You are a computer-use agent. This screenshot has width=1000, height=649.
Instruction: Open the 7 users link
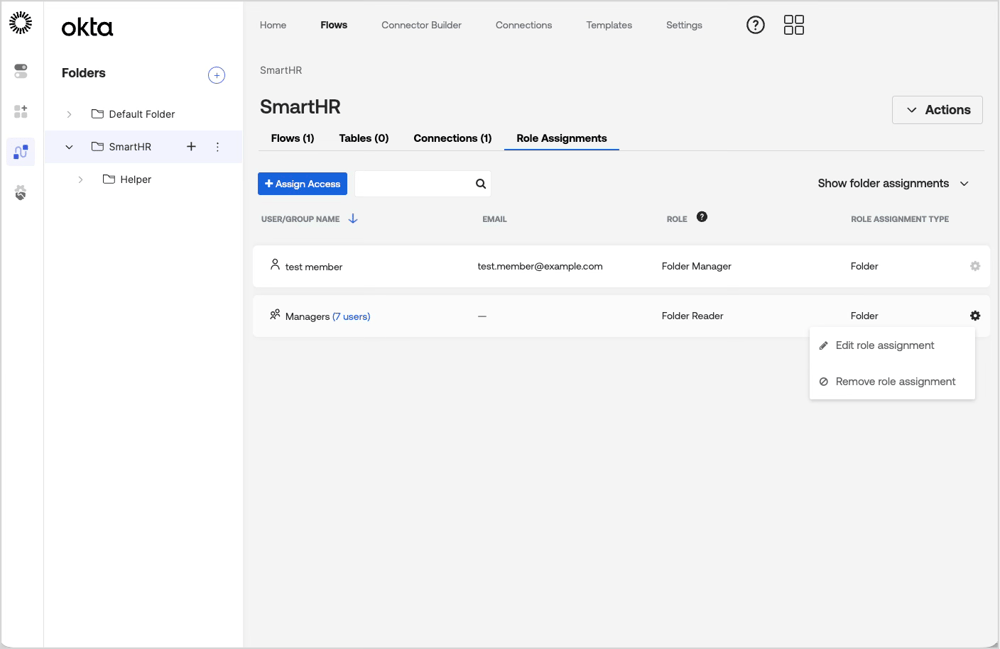pyautogui.click(x=351, y=316)
